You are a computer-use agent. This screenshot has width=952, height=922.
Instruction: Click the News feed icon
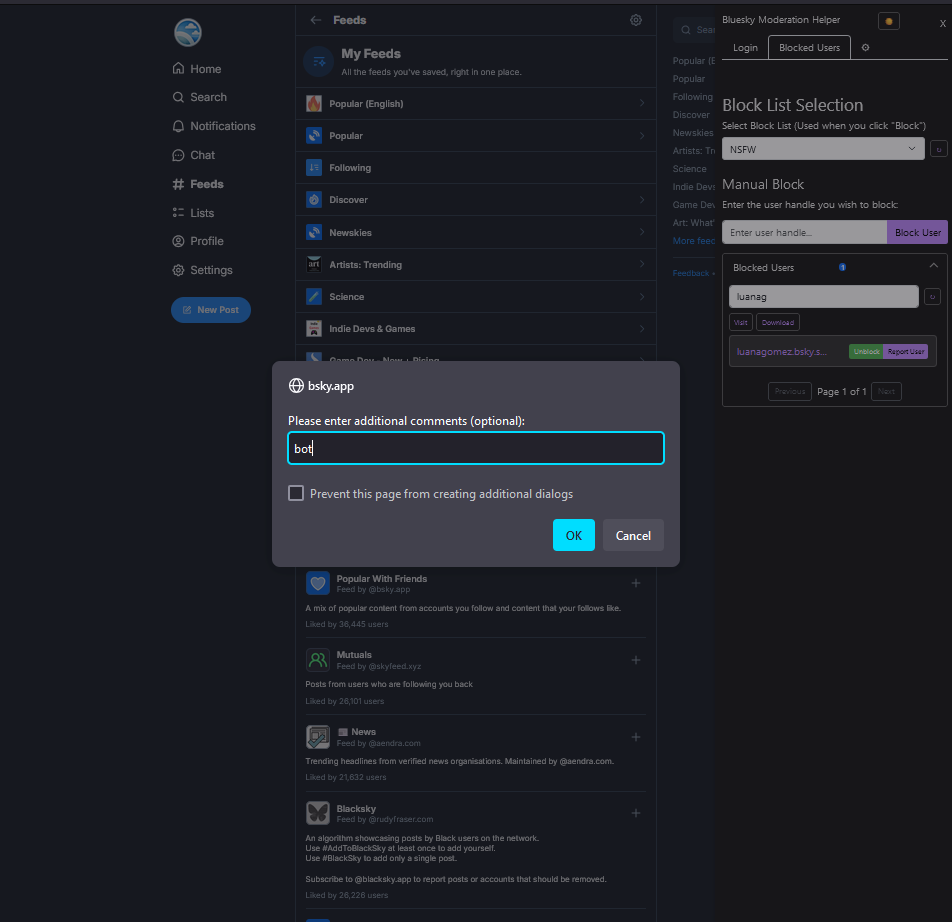tap(318, 737)
